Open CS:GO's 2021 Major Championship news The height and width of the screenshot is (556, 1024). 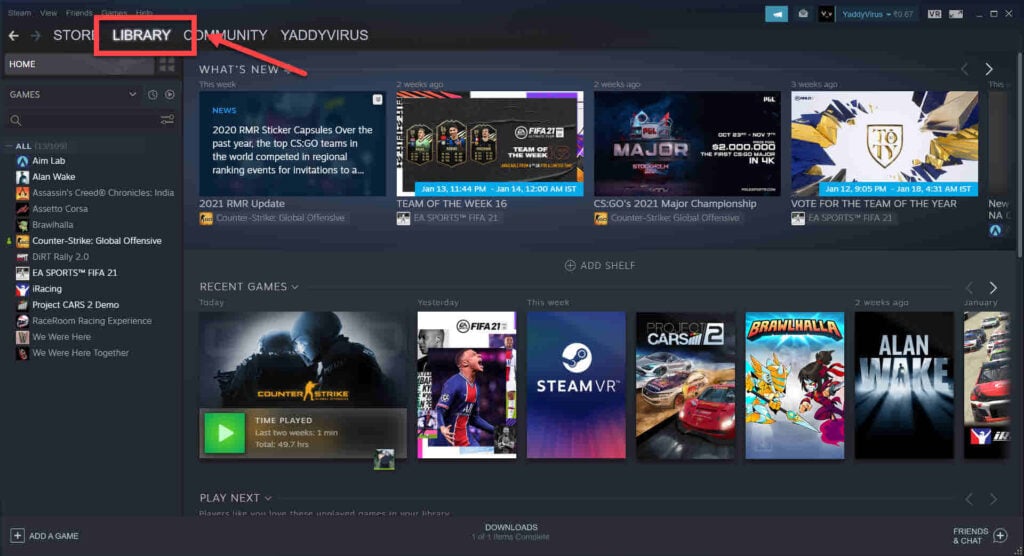(x=687, y=144)
